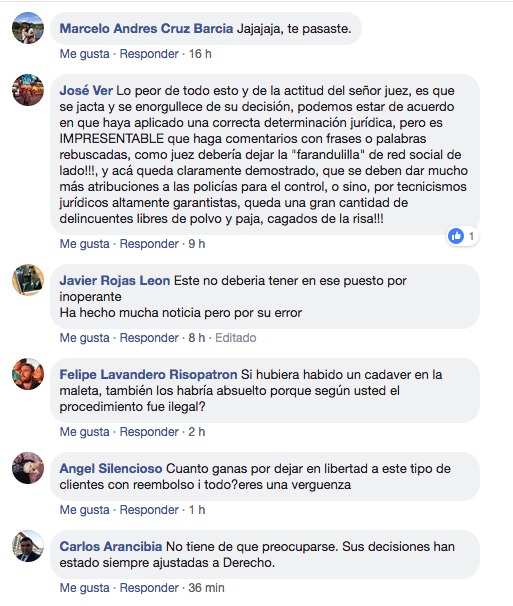Click 'Responder' under Carlos Arancibia's comment
Image resolution: width=513 pixels, height=606 pixels.
pyautogui.click(x=149, y=588)
